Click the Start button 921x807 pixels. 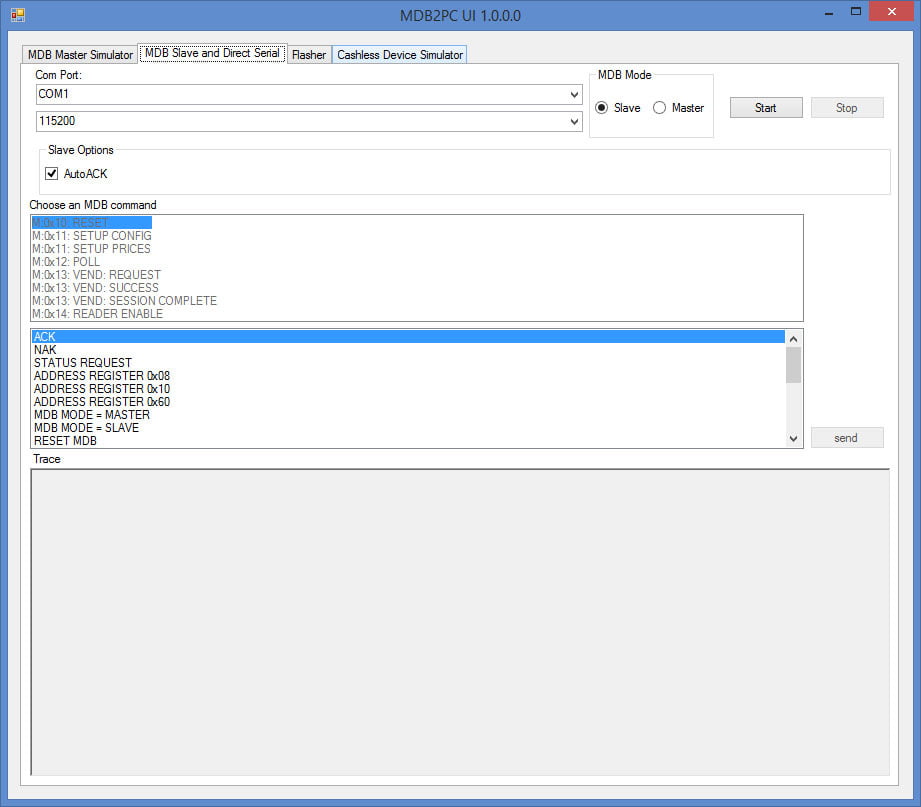765,107
